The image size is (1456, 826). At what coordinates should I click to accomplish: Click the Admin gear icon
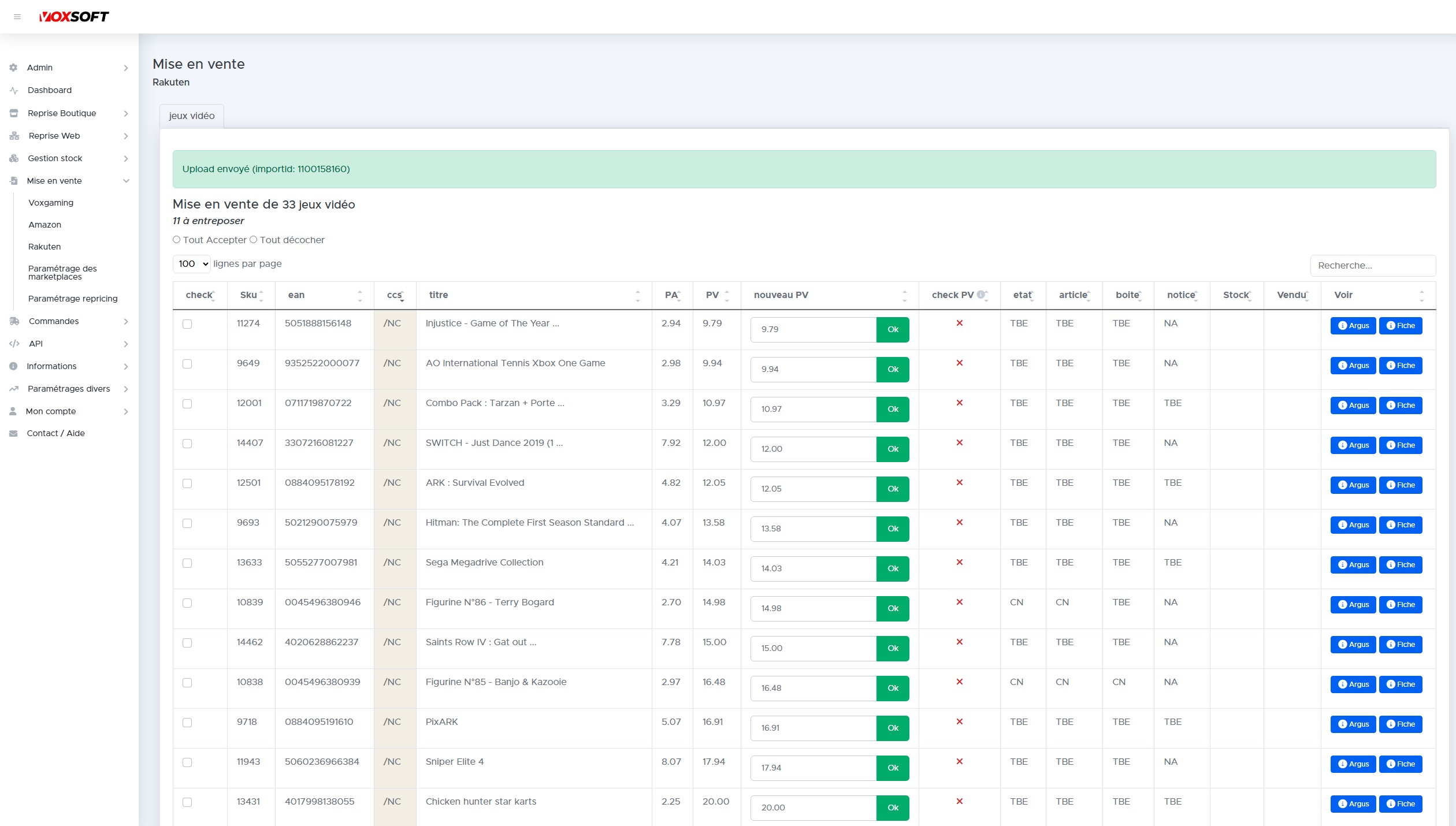tap(13, 68)
